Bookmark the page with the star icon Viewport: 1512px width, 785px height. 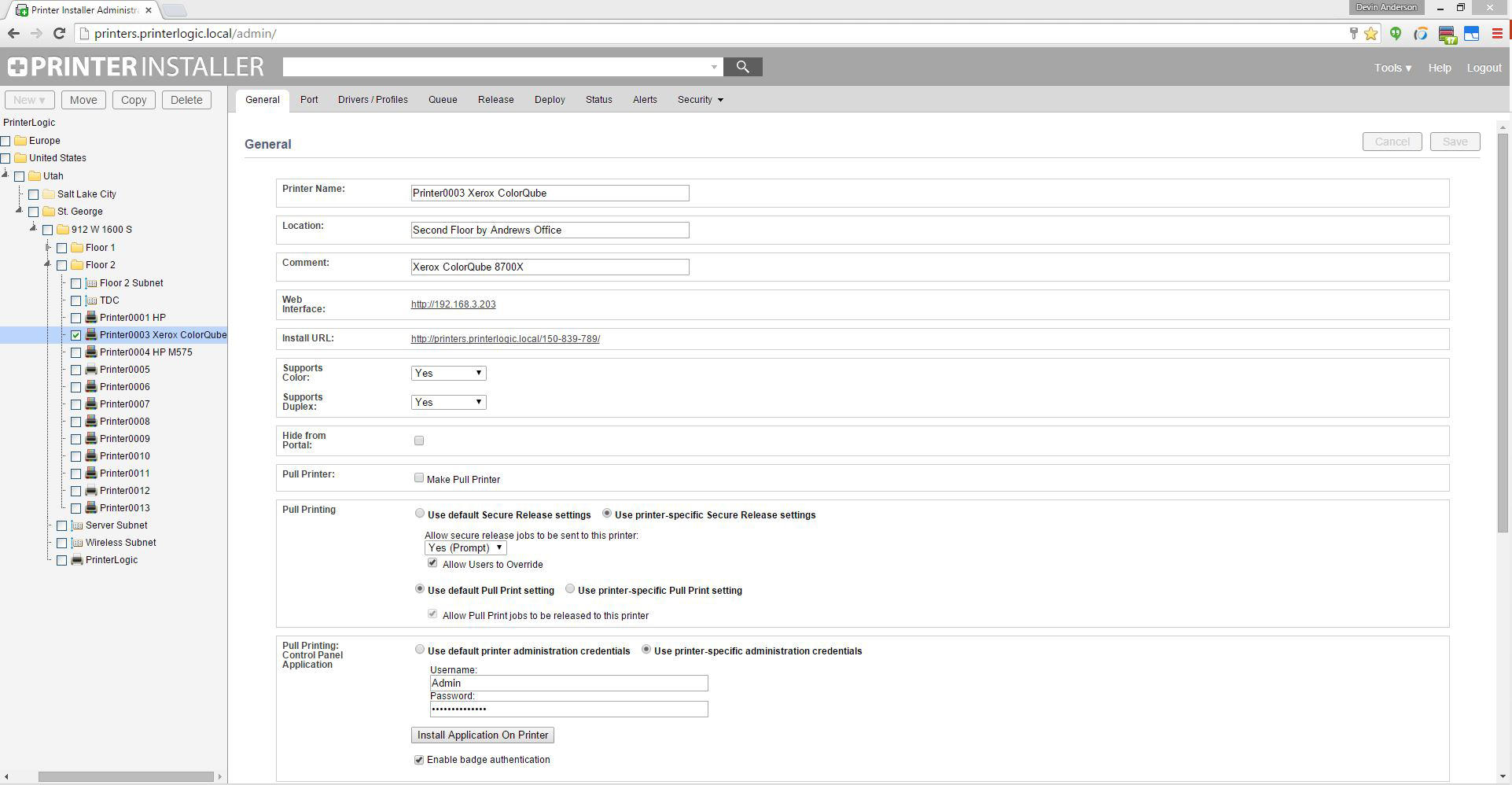[1370, 34]
